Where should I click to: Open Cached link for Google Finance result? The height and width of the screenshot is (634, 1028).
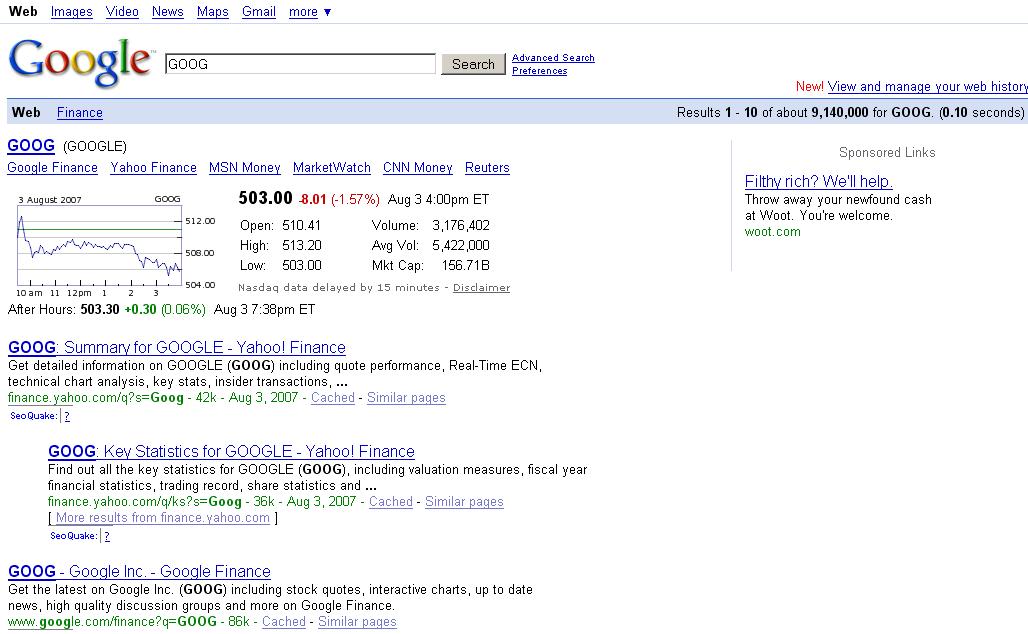(284, 622)
